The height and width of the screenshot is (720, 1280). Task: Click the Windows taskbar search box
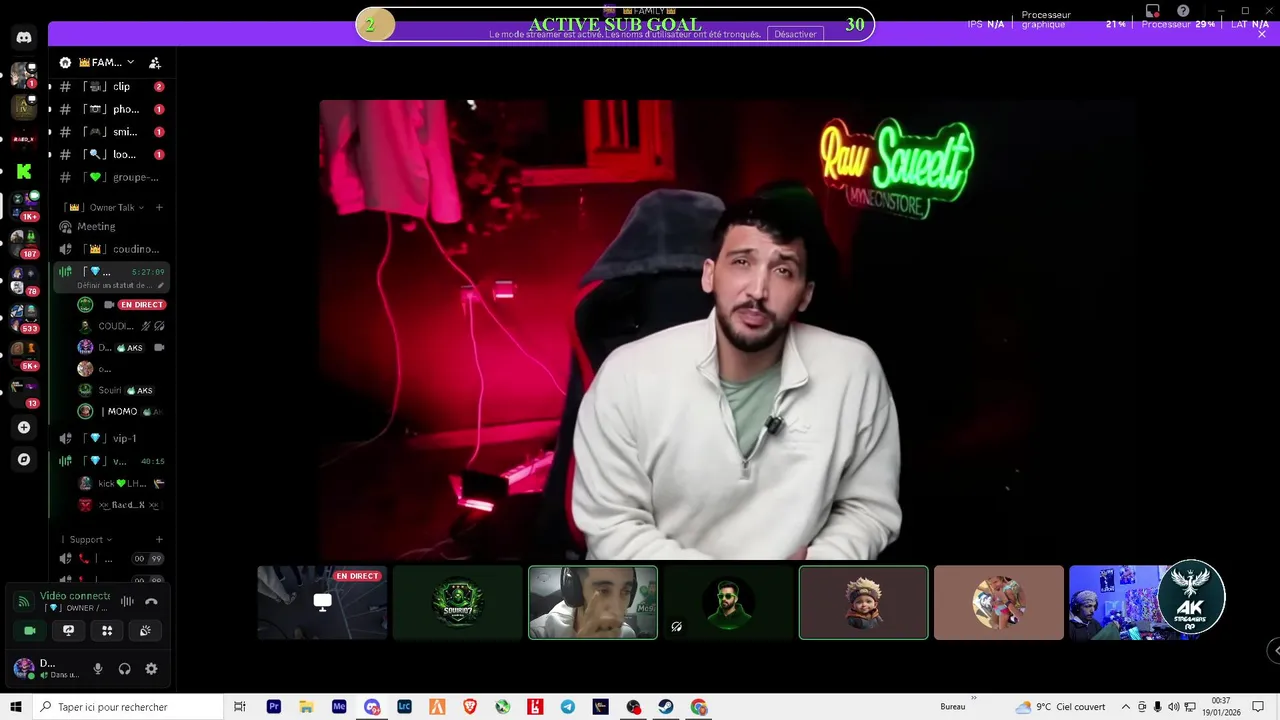click(130, 707)
